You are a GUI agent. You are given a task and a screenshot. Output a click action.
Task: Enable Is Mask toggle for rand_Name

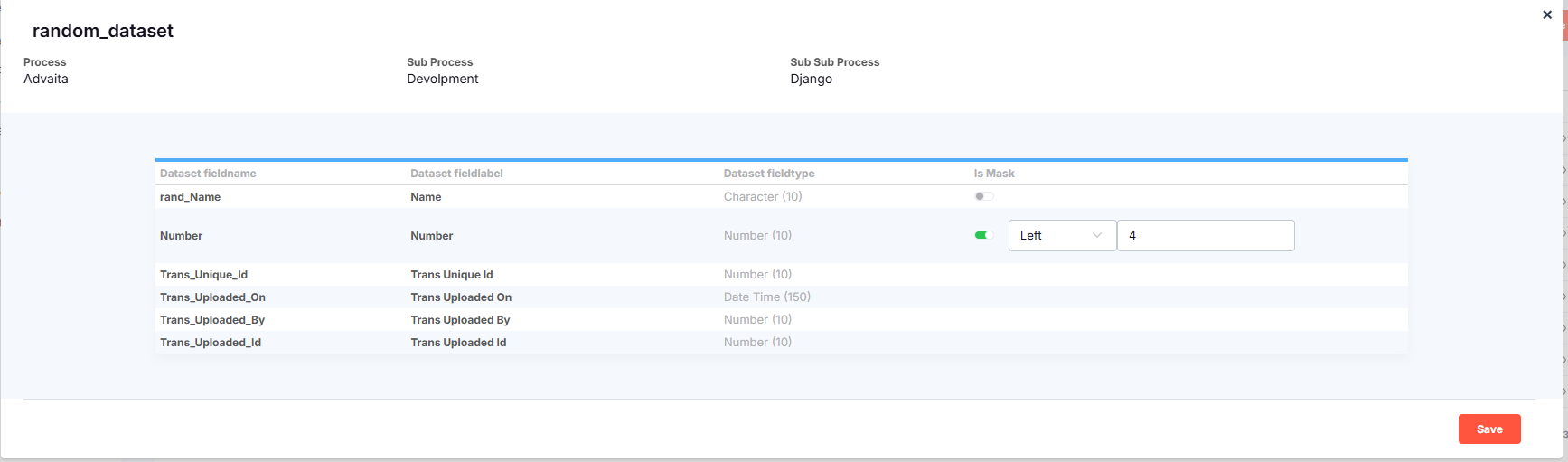(983, 196)
